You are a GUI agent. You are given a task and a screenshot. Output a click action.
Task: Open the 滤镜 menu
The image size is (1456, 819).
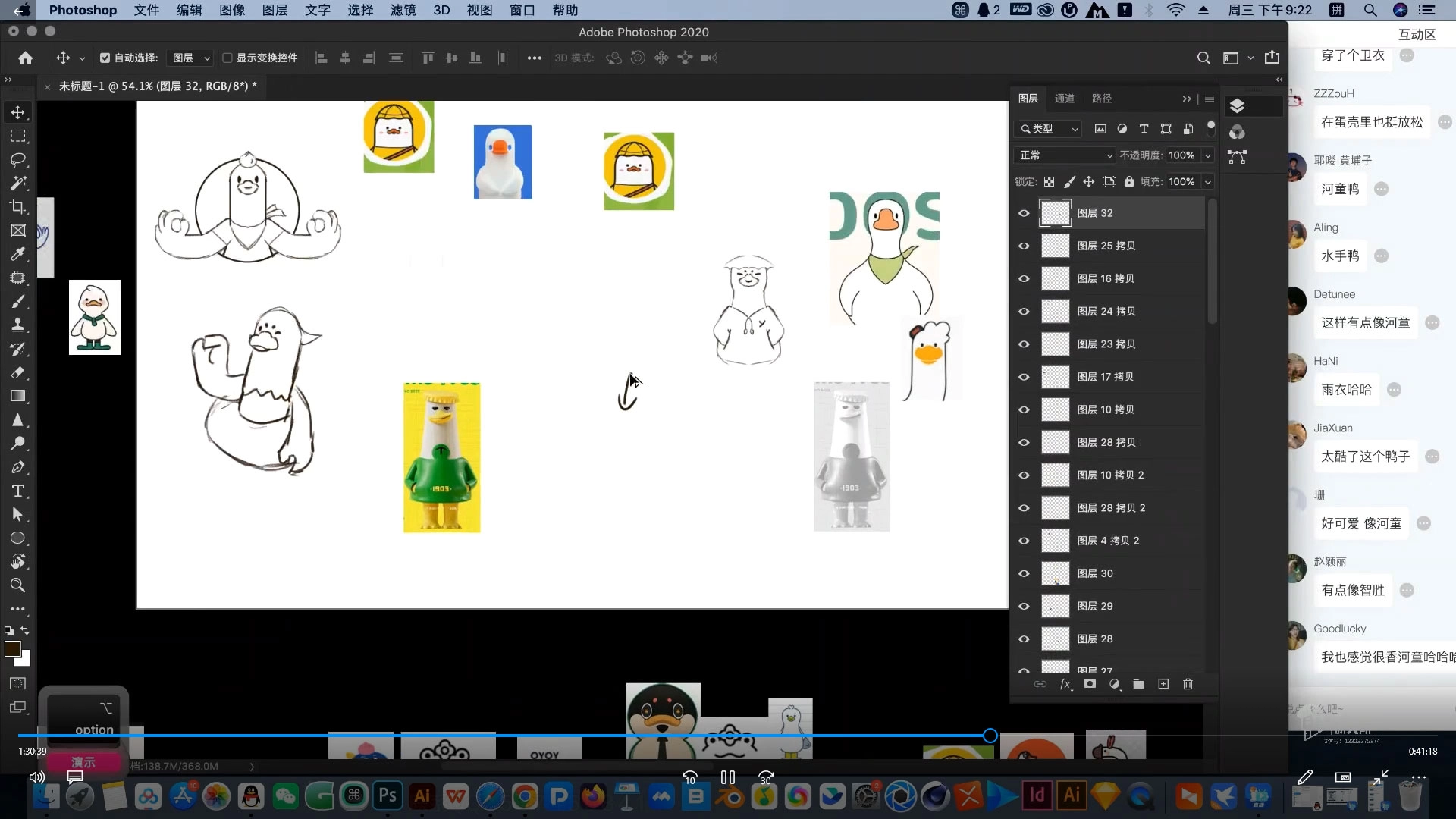point(403,10)
